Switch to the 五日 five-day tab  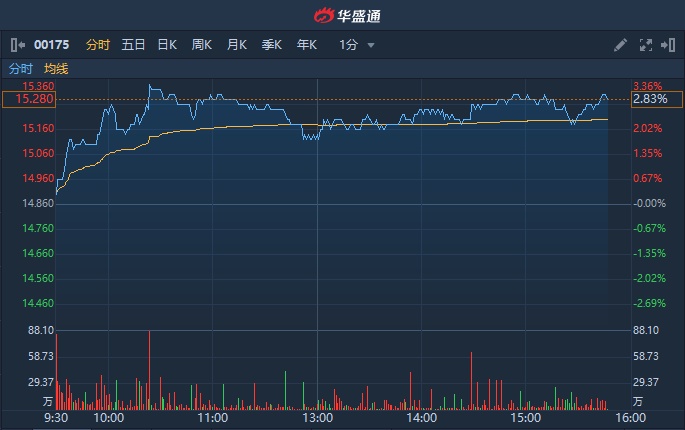tap(133, 45)
